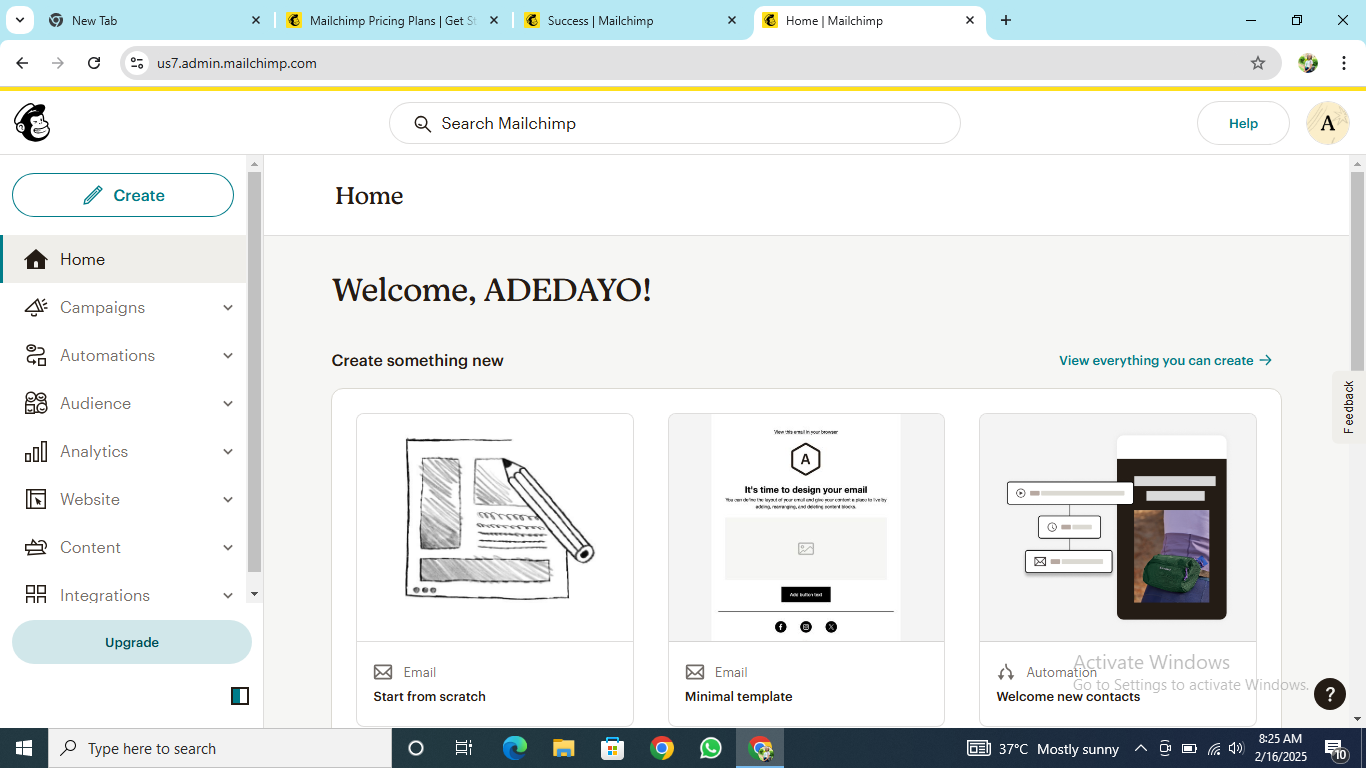Viewport: 1366px width, 768px height.
Task: Select the Home | Mailchimp tab
Action: (x=869, y=20)
